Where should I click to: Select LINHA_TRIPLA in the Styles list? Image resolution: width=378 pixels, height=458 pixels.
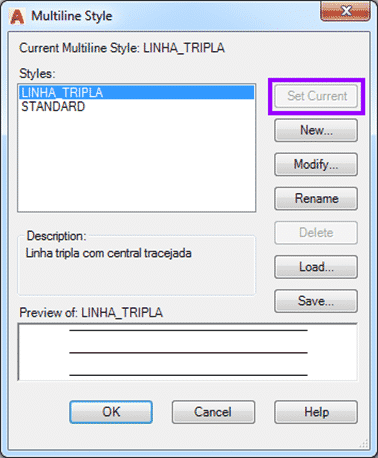click(137, 92)
